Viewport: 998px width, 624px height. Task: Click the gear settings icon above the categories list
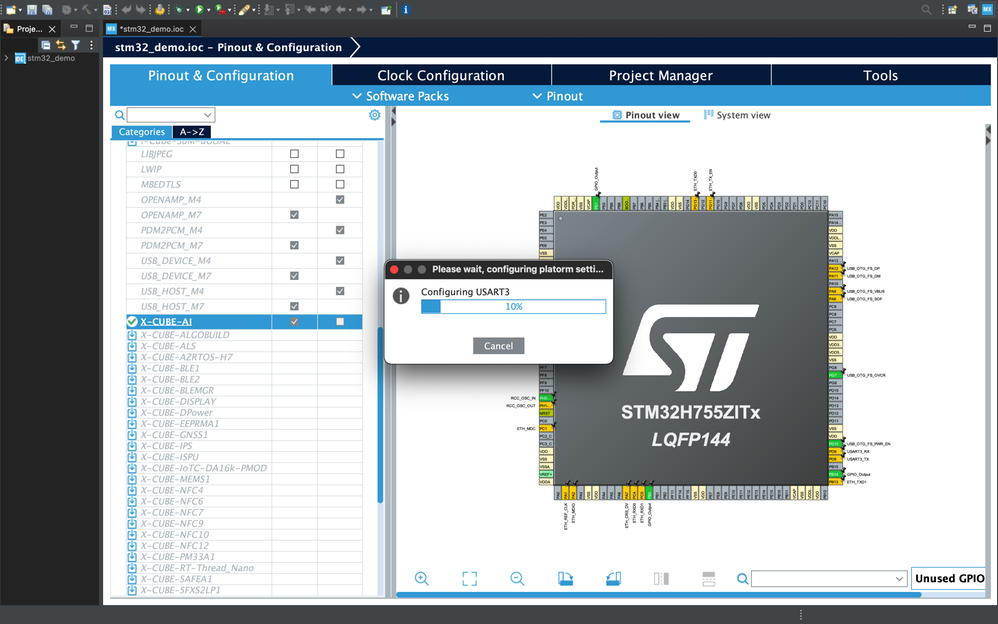(x=375, y=115)
